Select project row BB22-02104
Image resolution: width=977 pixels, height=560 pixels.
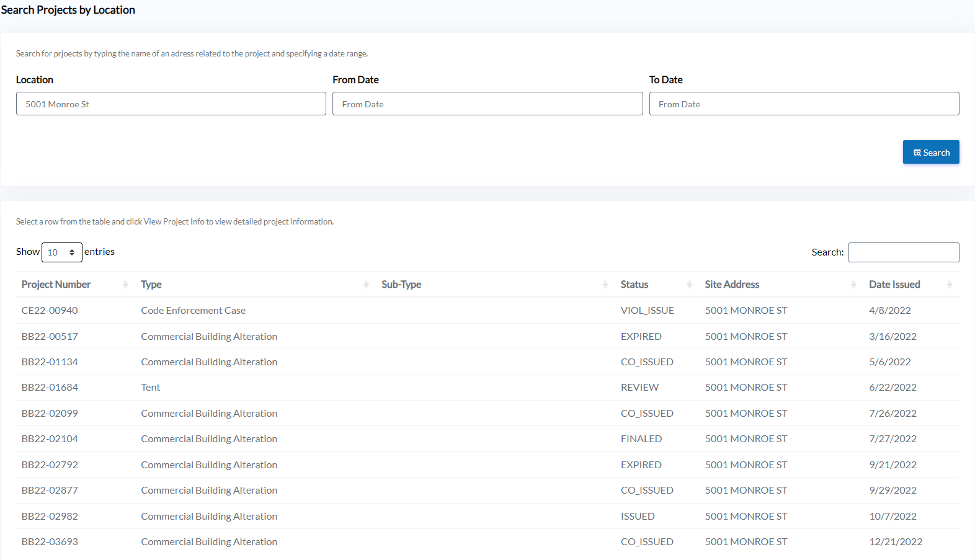pos(50,439)
